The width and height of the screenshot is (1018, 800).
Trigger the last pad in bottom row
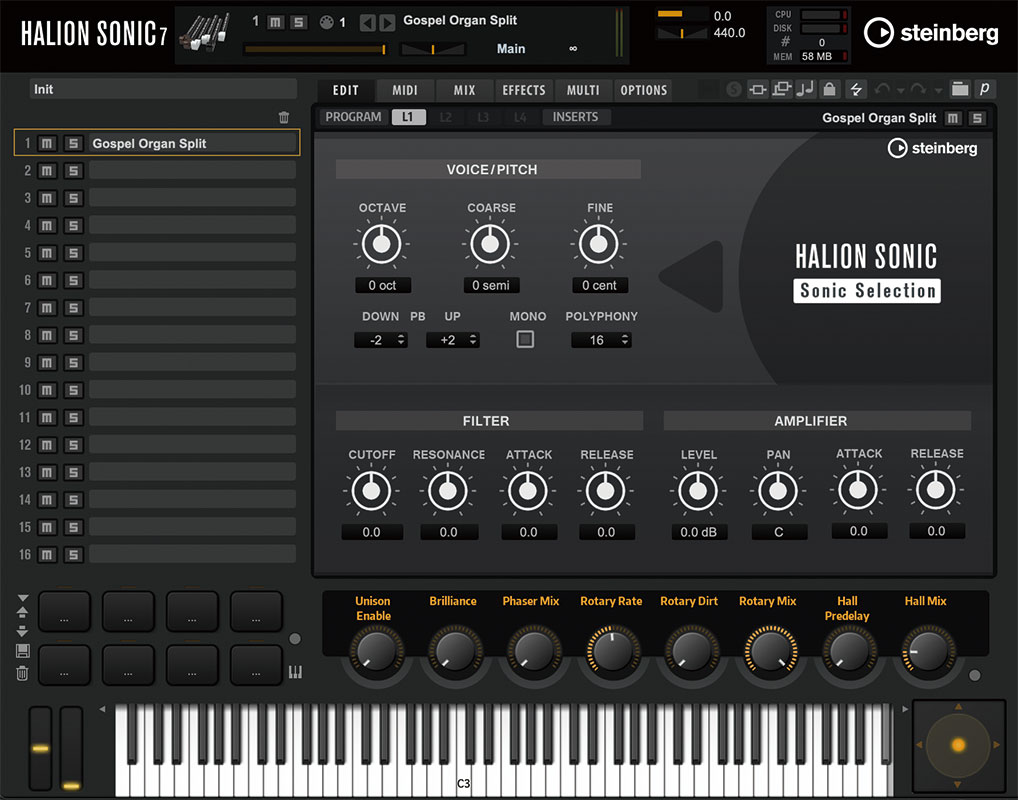(256, 664)
